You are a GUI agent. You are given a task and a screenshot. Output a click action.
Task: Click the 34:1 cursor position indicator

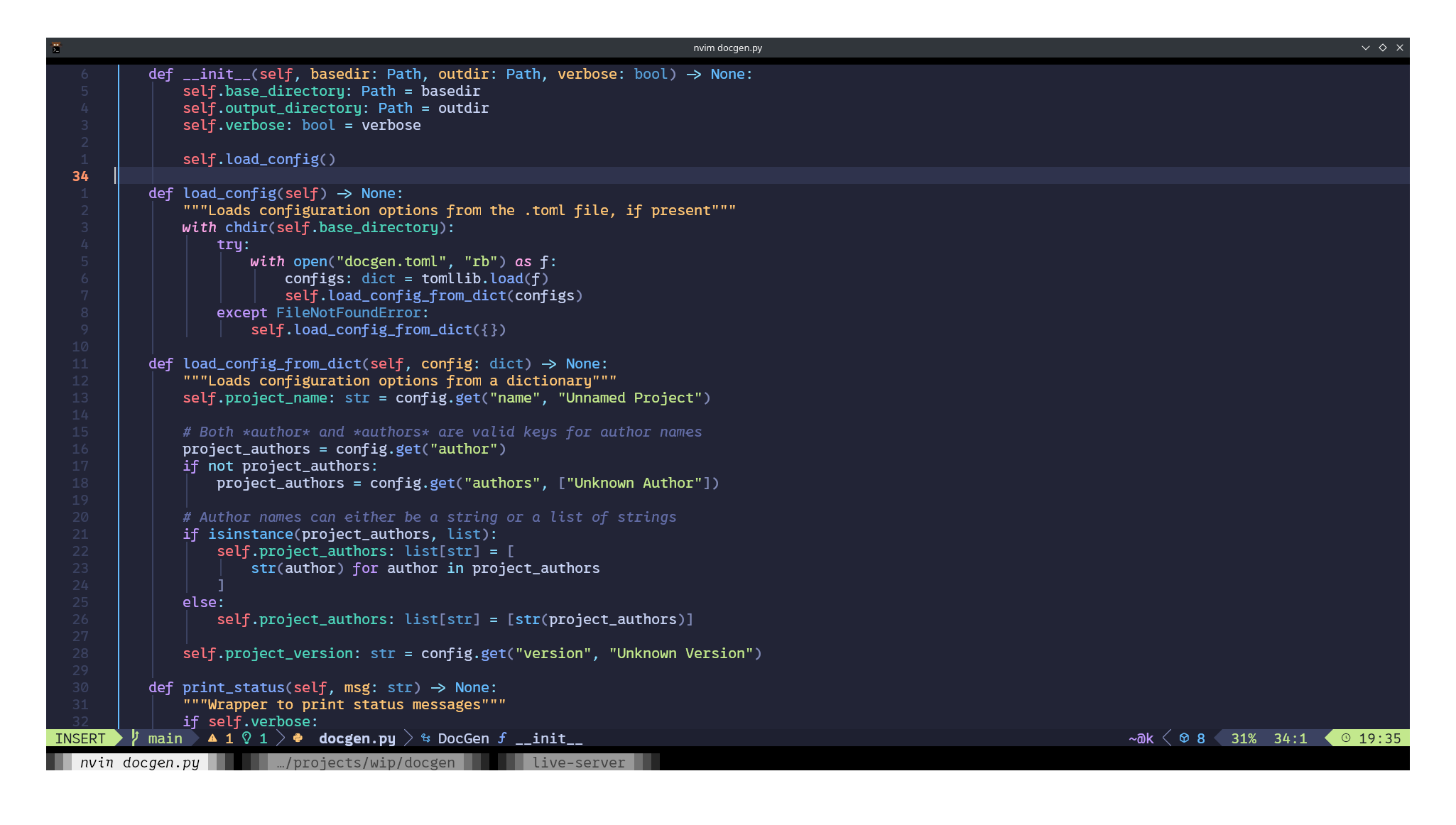pos(1290,738)
